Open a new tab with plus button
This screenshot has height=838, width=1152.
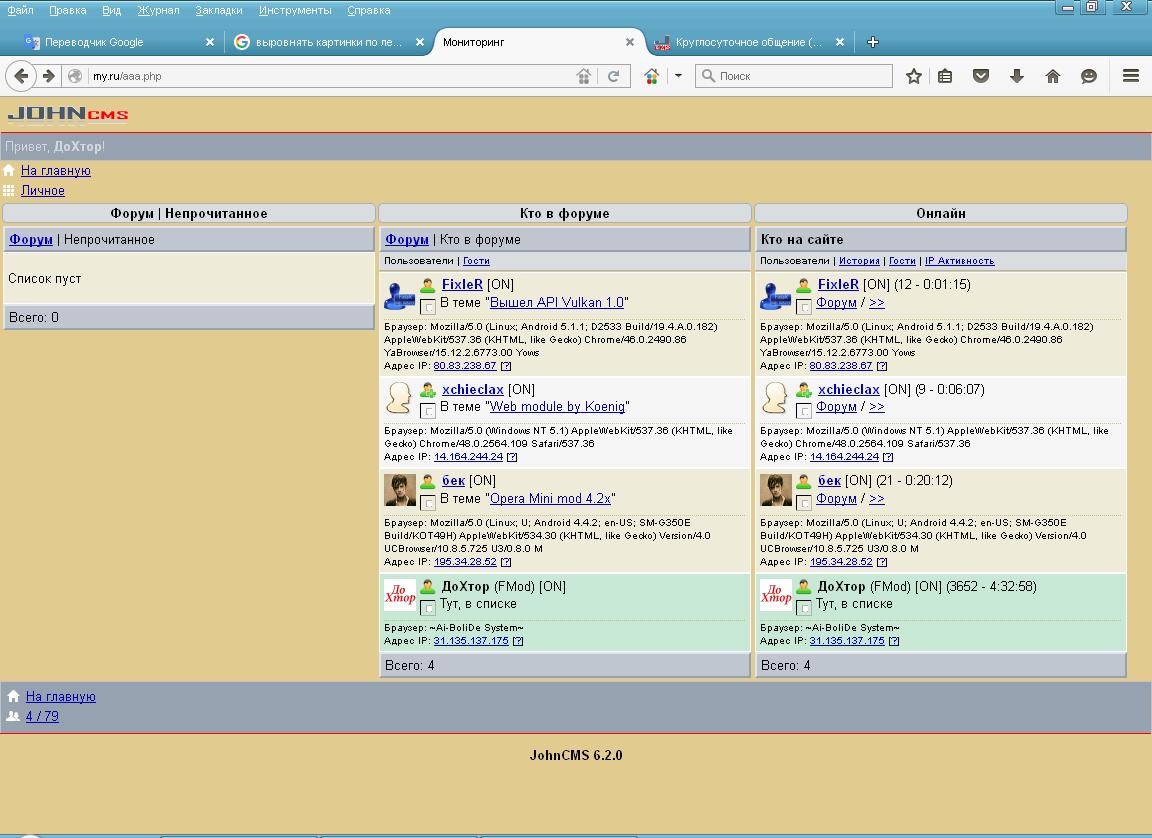[873, 42]
